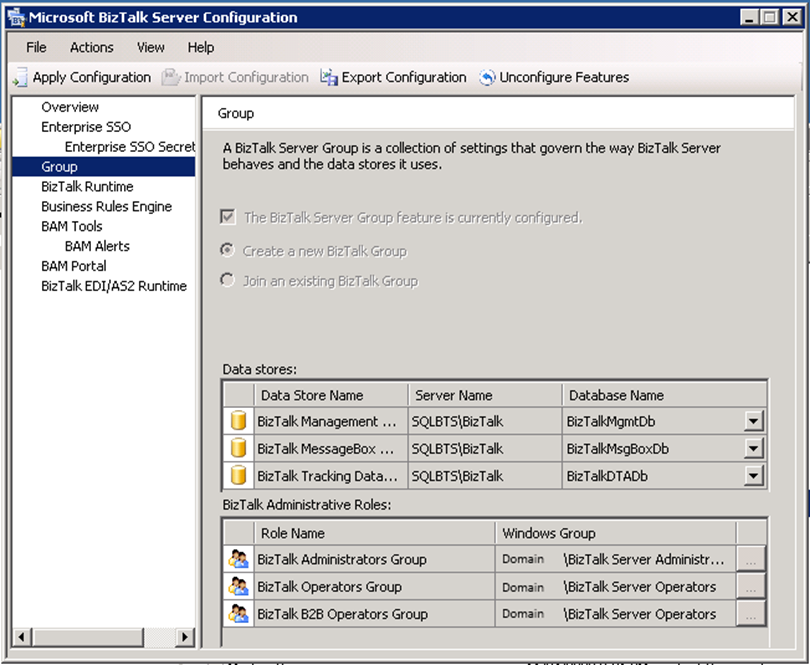Click the Apply Configuration toolbar icon
Screen dimensions: 810x665
pyautogui.click(x=20, y=78)
